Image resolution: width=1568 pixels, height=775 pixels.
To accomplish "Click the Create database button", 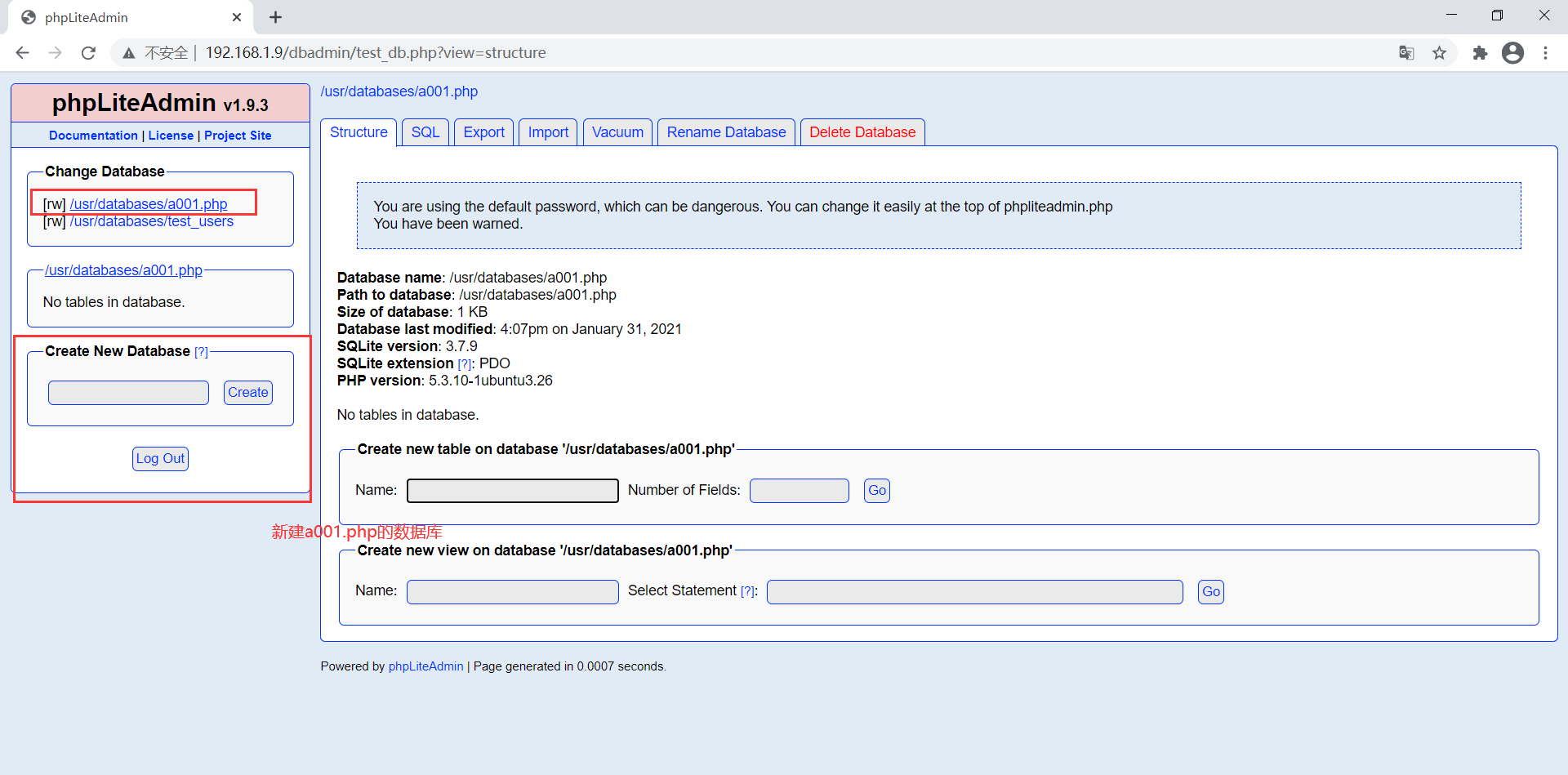I will (x=248, y=393).
